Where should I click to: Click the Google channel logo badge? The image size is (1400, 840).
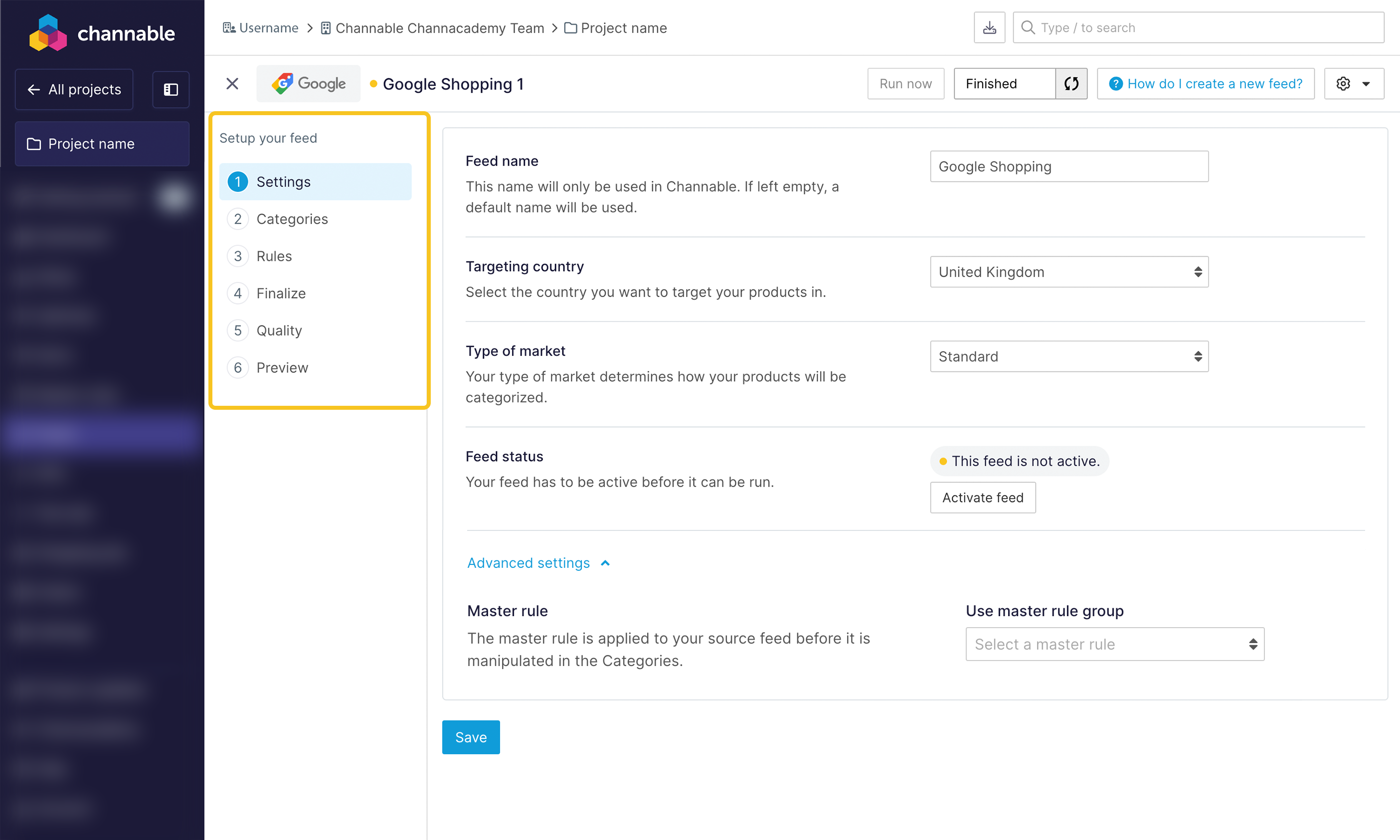[309, 84]
